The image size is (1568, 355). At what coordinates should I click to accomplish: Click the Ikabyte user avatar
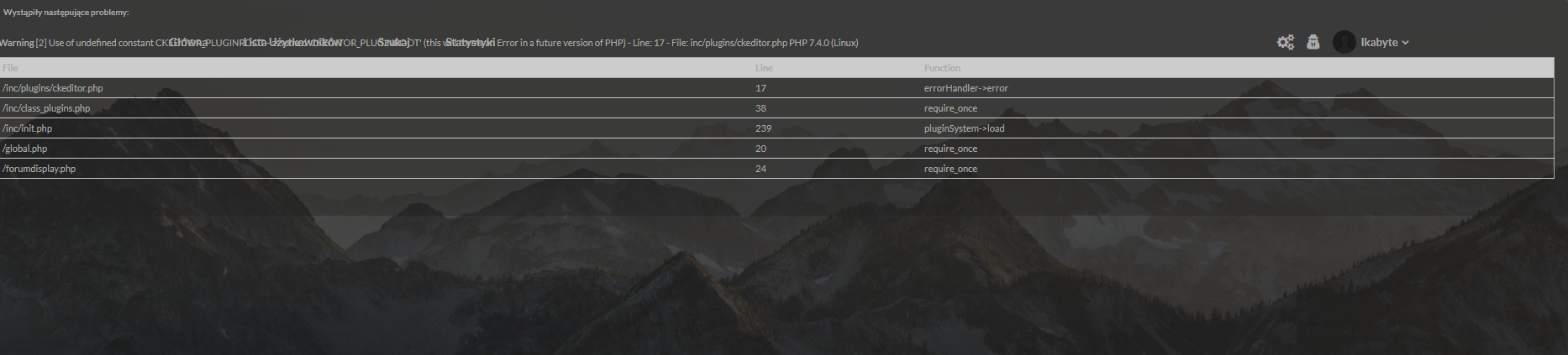point(1344,42)
